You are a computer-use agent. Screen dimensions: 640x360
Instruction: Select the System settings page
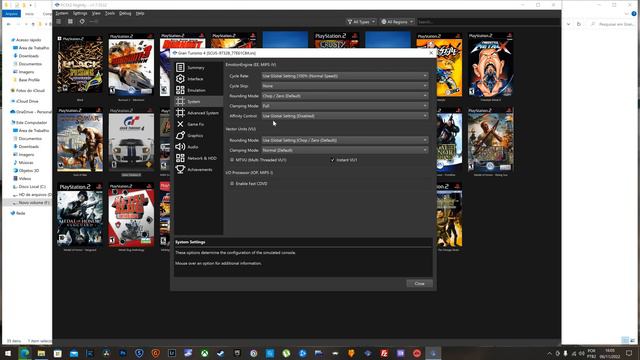pos(198,101)
